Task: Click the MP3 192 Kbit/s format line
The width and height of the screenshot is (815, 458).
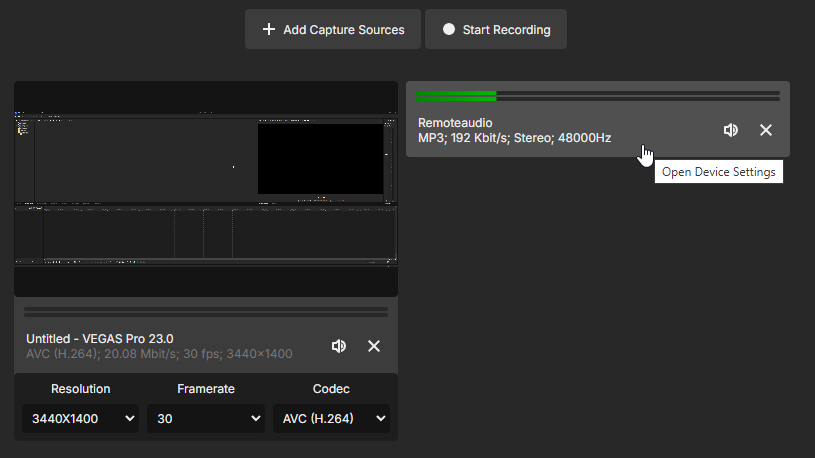Action: (x=514, y=138)
